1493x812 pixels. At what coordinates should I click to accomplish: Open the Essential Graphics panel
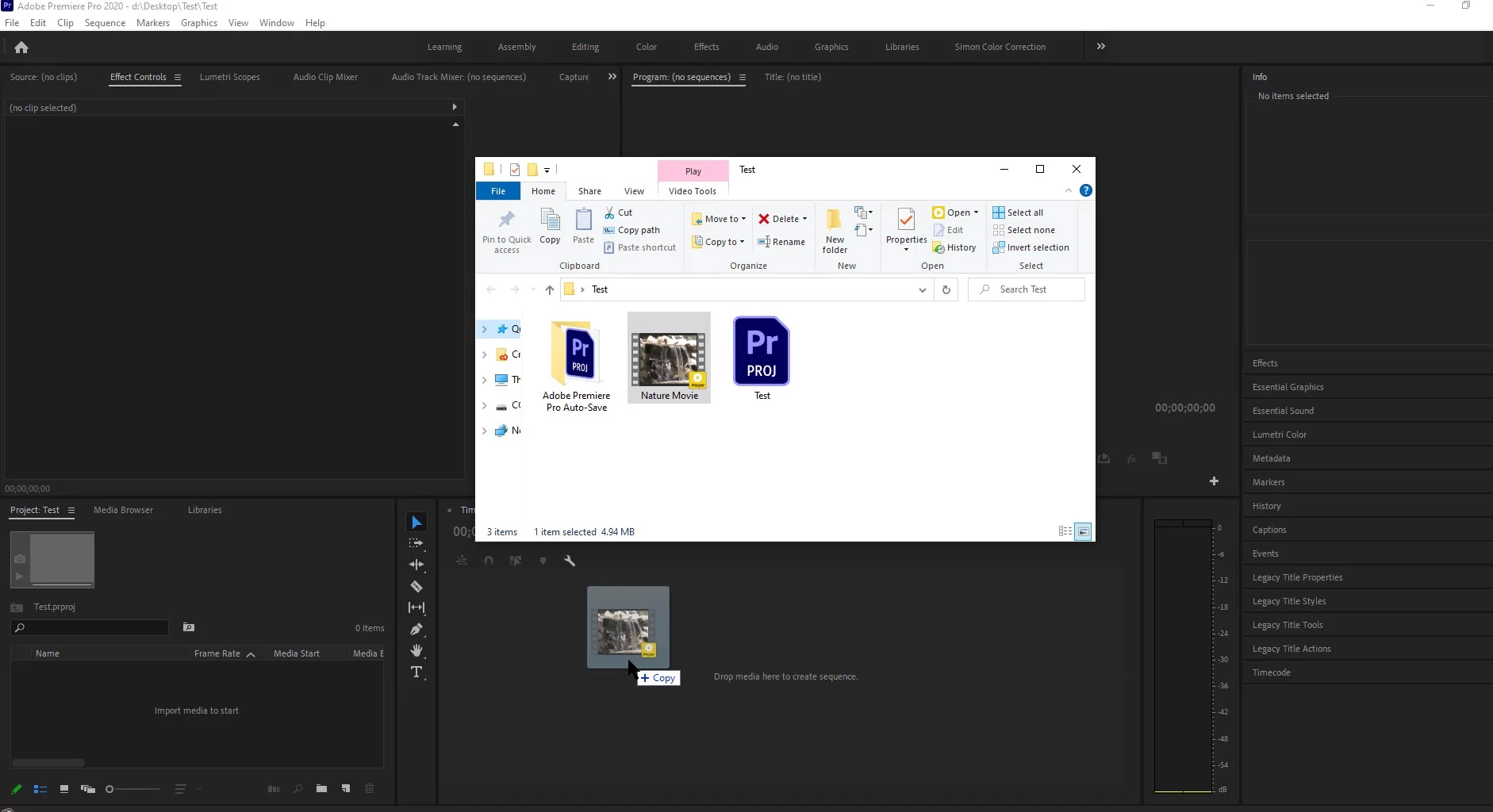[1288, 387]
